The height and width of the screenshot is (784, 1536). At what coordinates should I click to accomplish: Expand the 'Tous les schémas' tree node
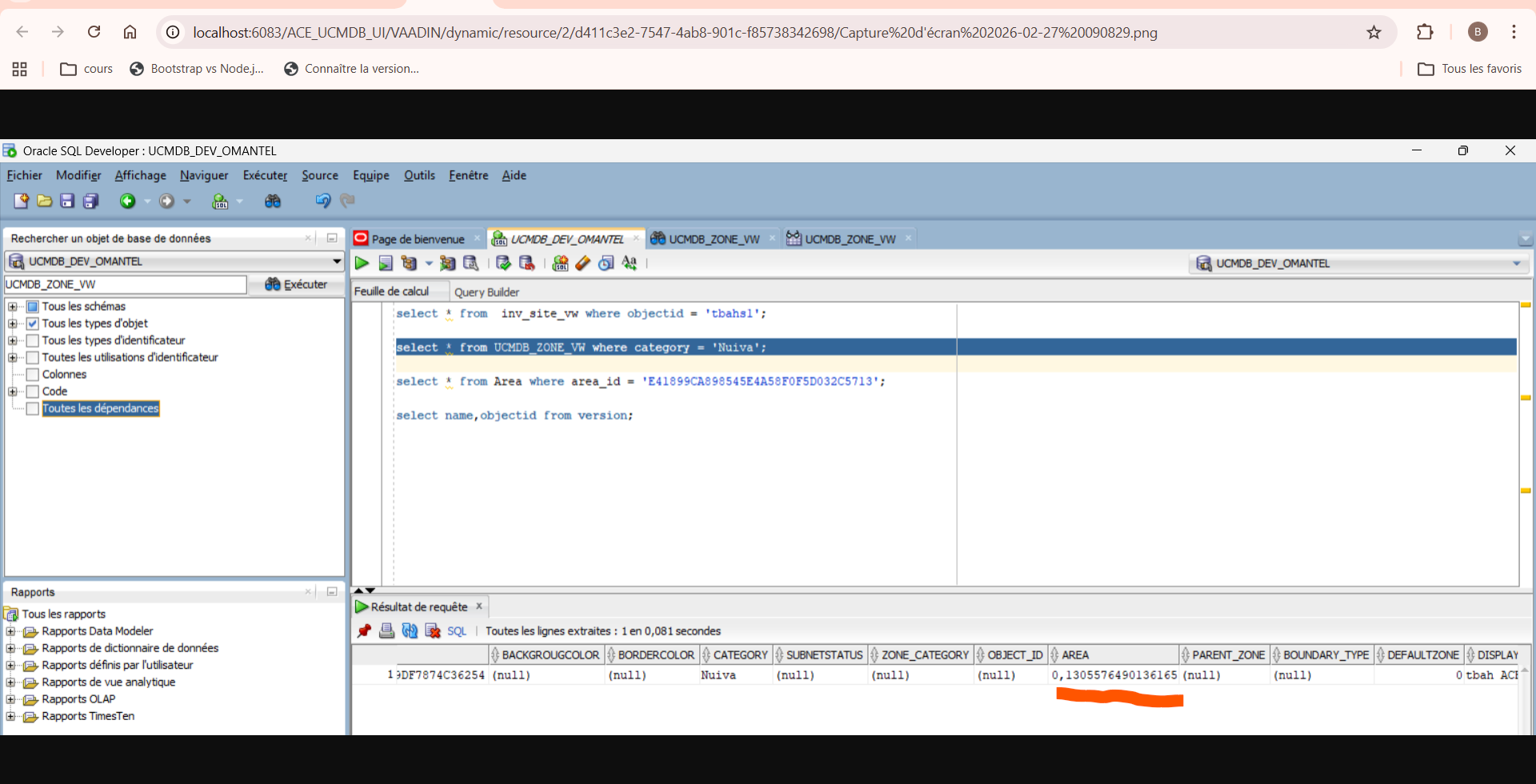coord(13,307)
